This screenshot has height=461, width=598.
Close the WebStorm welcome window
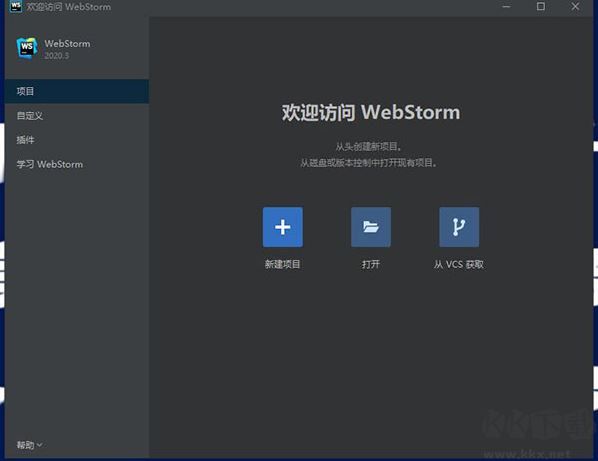575,6
